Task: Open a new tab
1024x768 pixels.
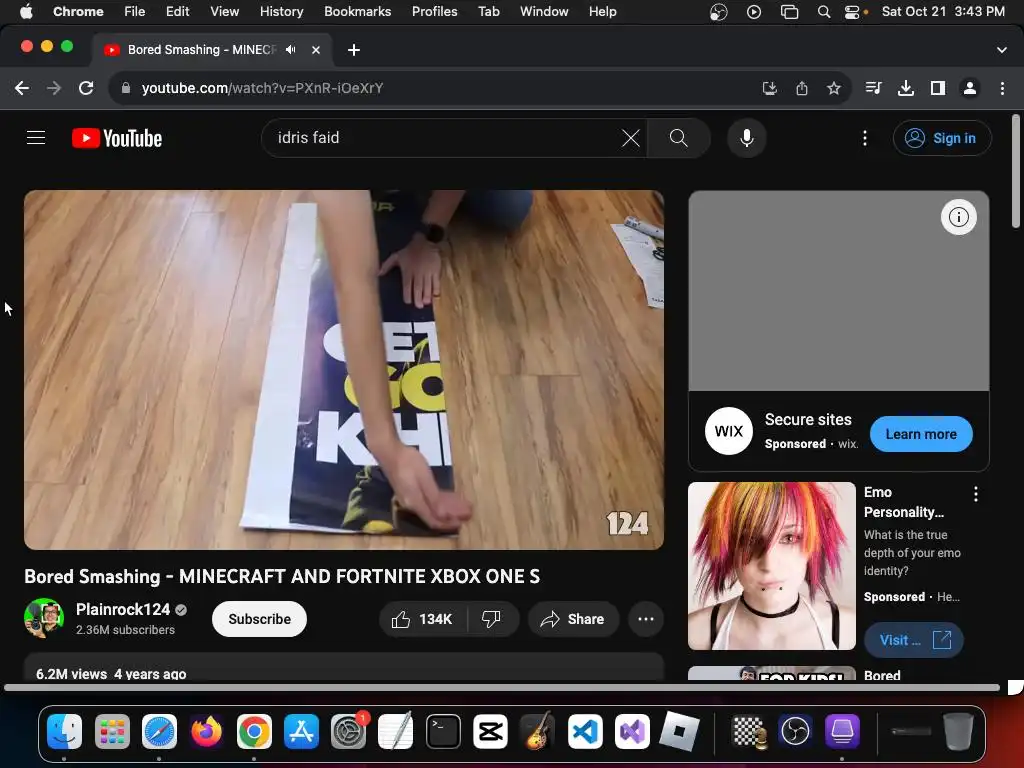Action: (353, 50)
